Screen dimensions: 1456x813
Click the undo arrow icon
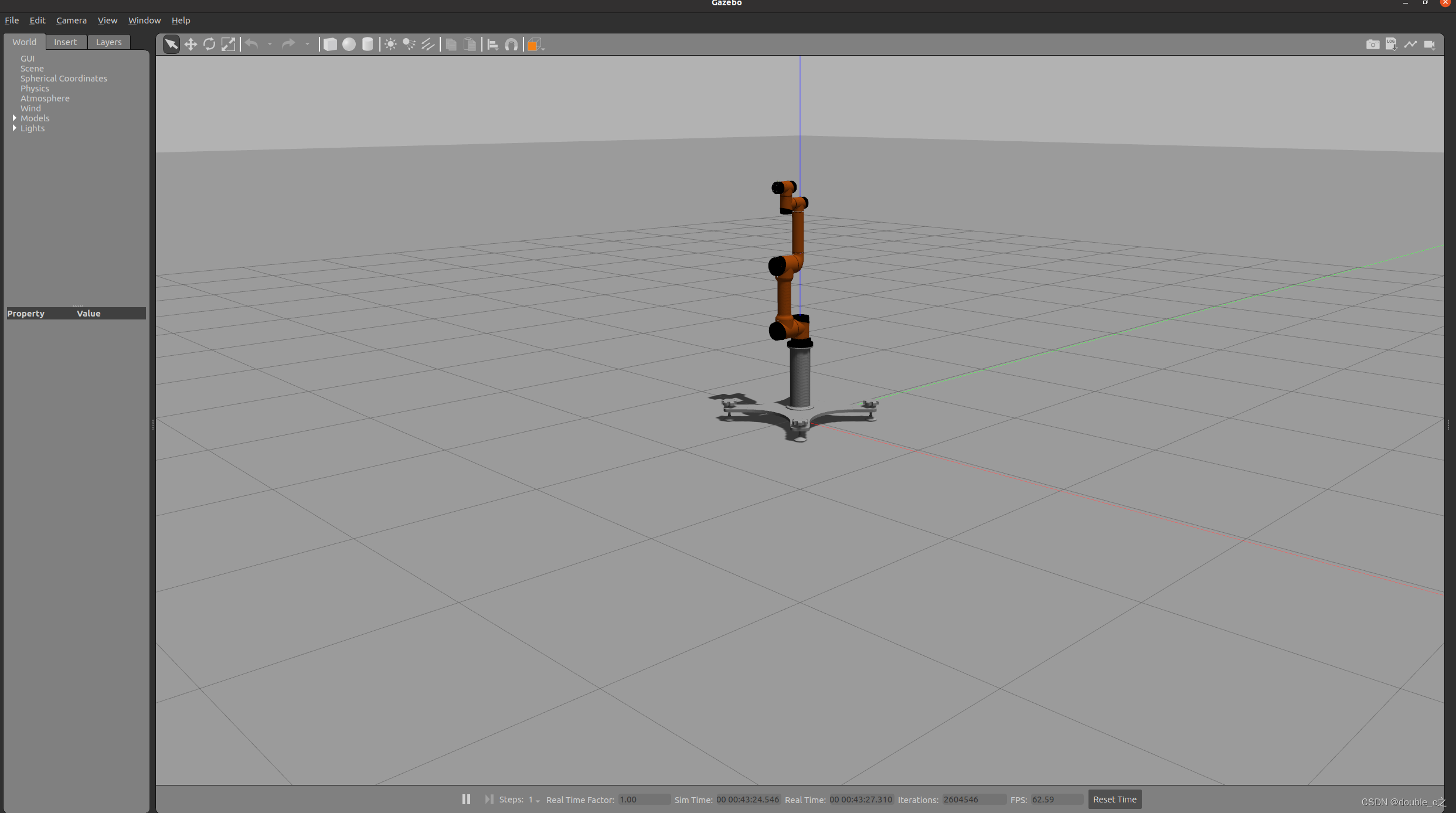[x=252, y=45]
